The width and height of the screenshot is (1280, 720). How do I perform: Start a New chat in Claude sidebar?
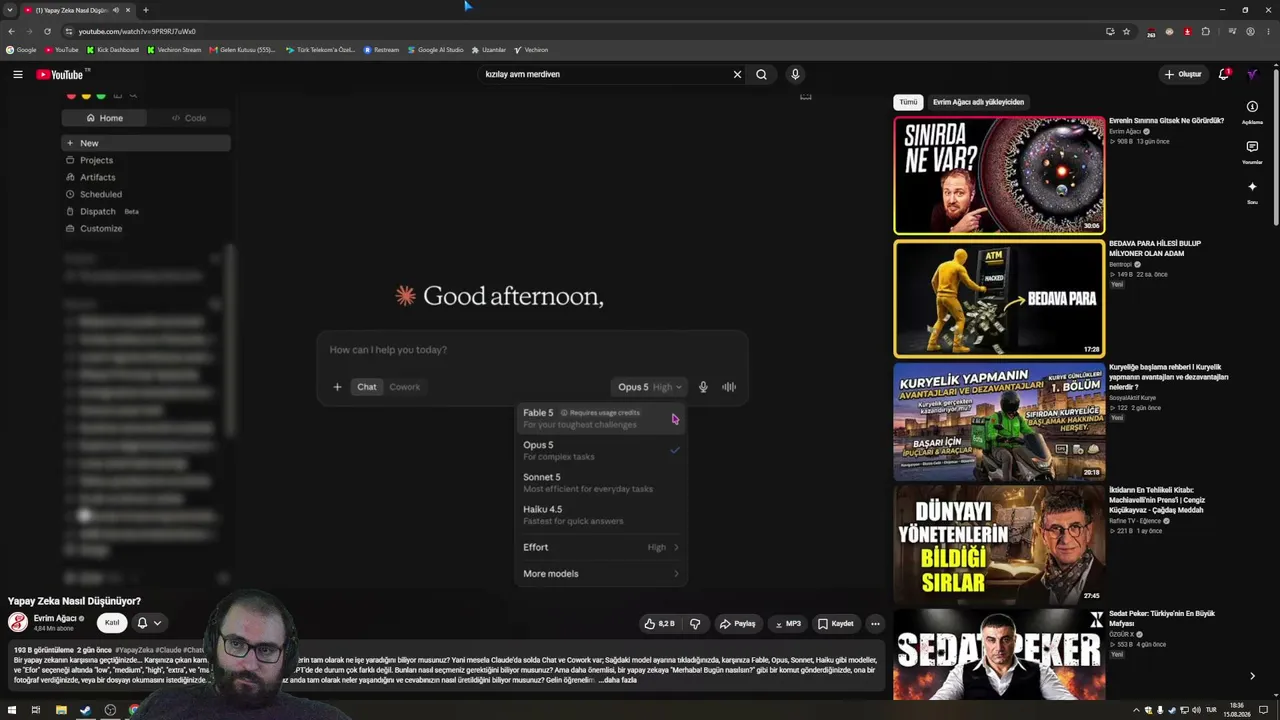[146, 143]
